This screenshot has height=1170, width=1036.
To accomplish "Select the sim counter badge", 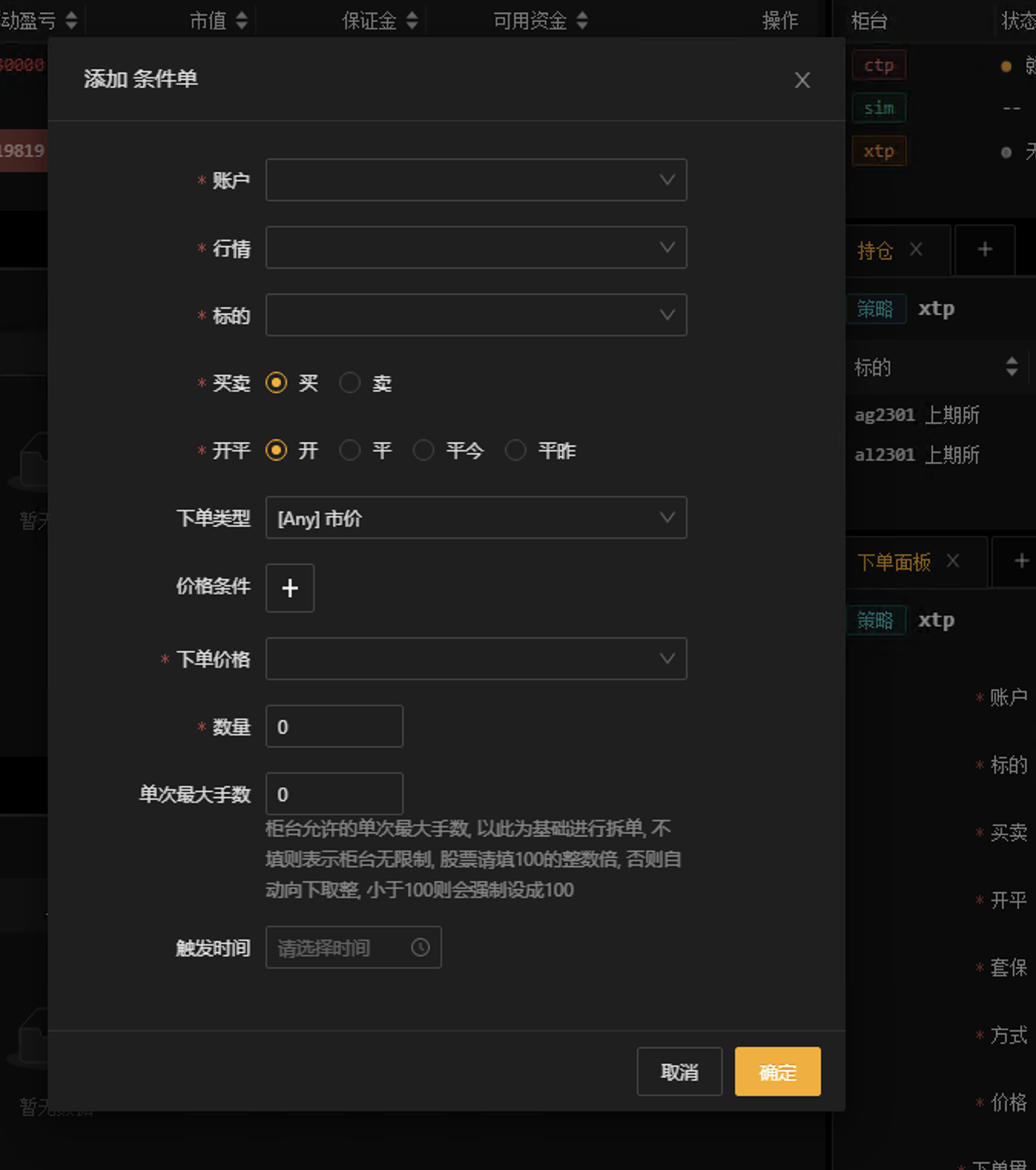I will (x=879, y=108).
